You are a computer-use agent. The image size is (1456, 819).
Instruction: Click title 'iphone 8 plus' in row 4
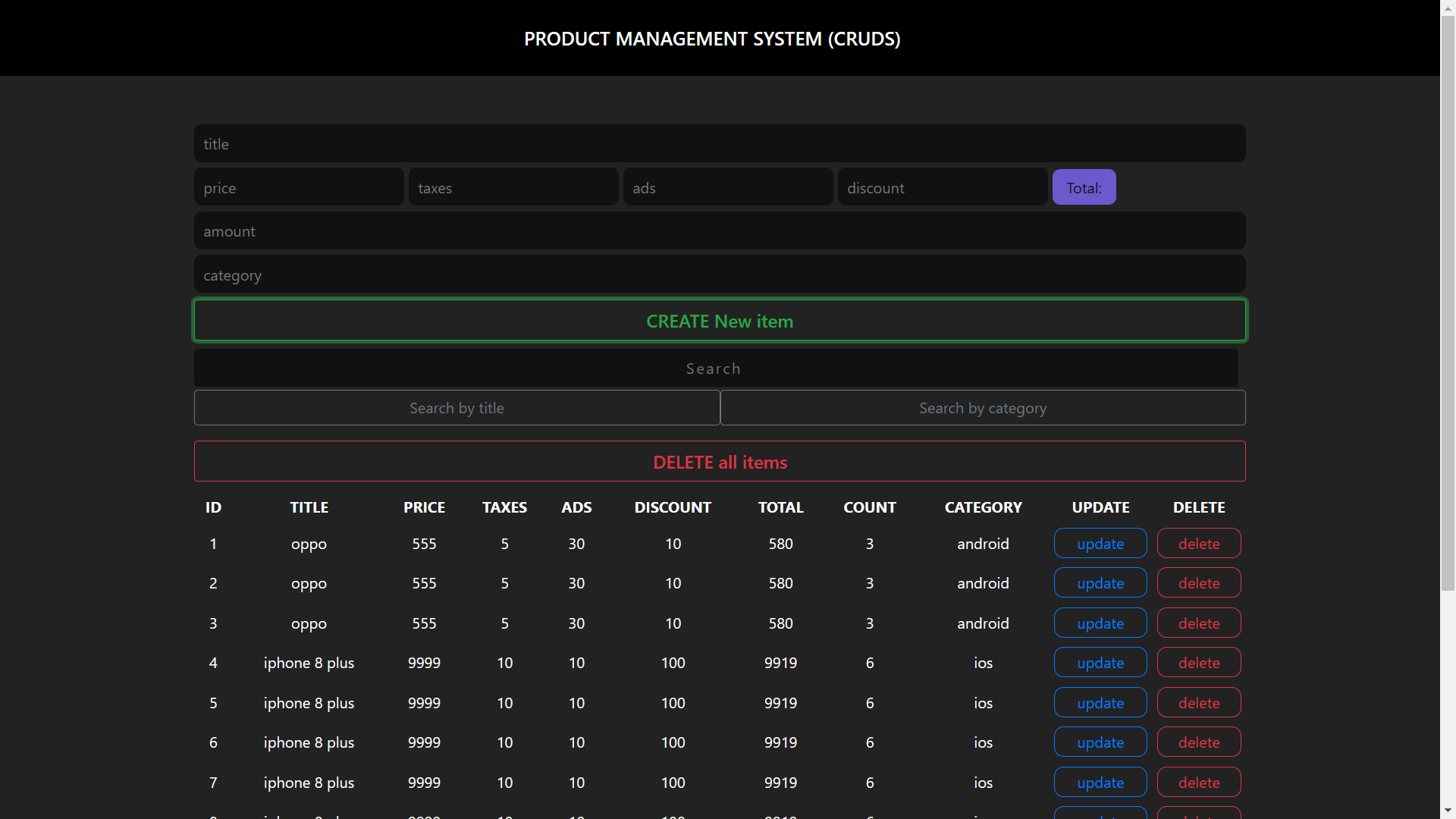coord(309,663)
